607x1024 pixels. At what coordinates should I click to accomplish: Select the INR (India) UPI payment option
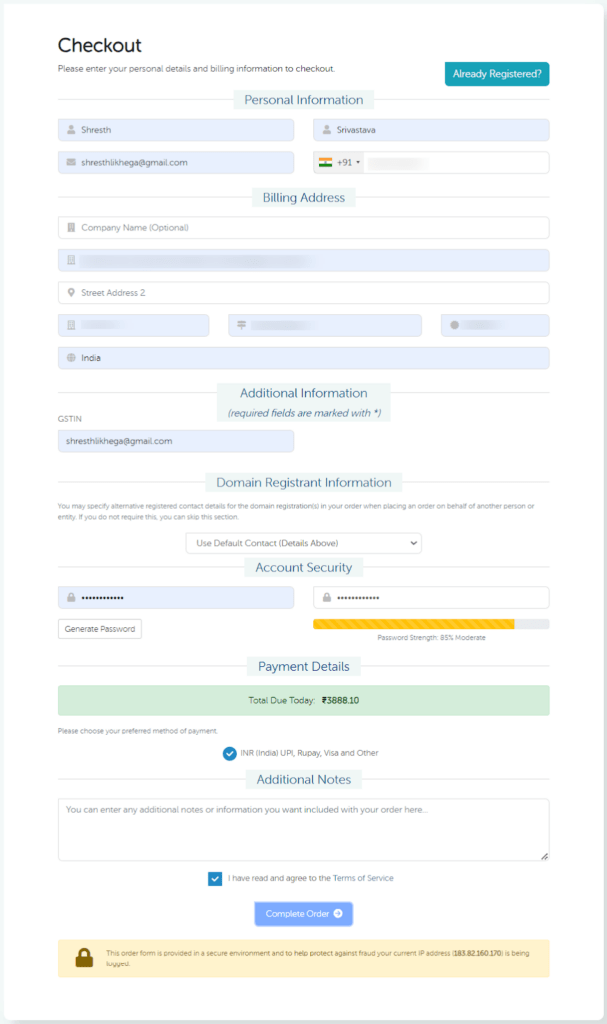229,753
